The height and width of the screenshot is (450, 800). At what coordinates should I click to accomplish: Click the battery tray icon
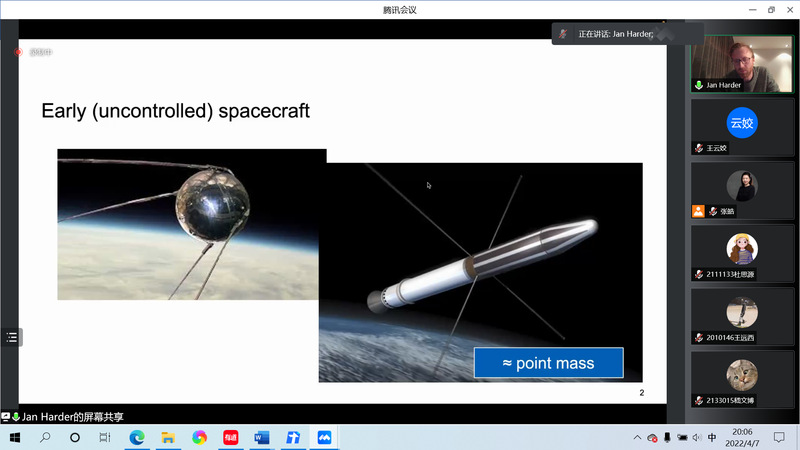(x=682, y=438)
